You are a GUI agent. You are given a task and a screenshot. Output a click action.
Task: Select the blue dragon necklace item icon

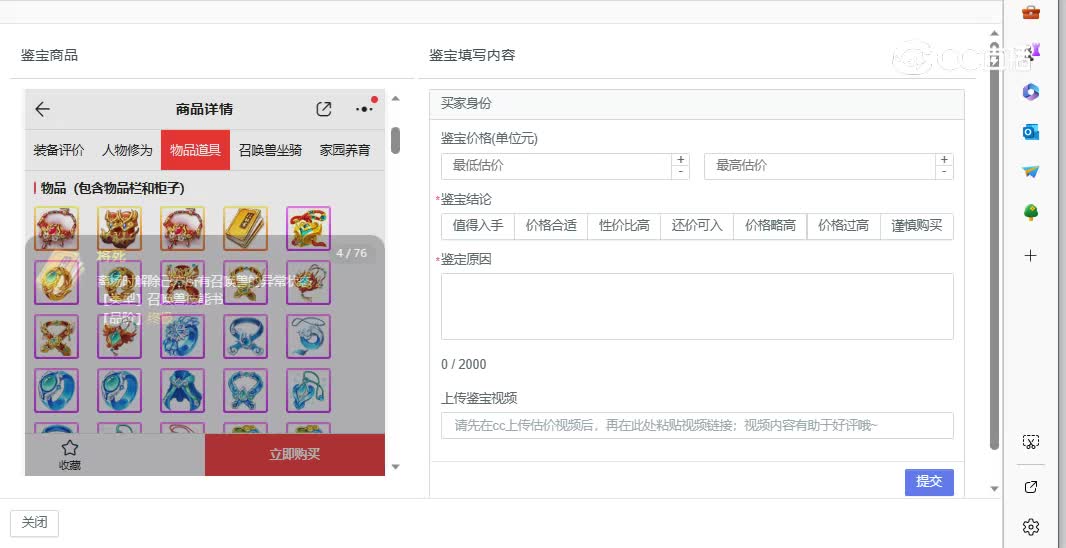[309, 337]
